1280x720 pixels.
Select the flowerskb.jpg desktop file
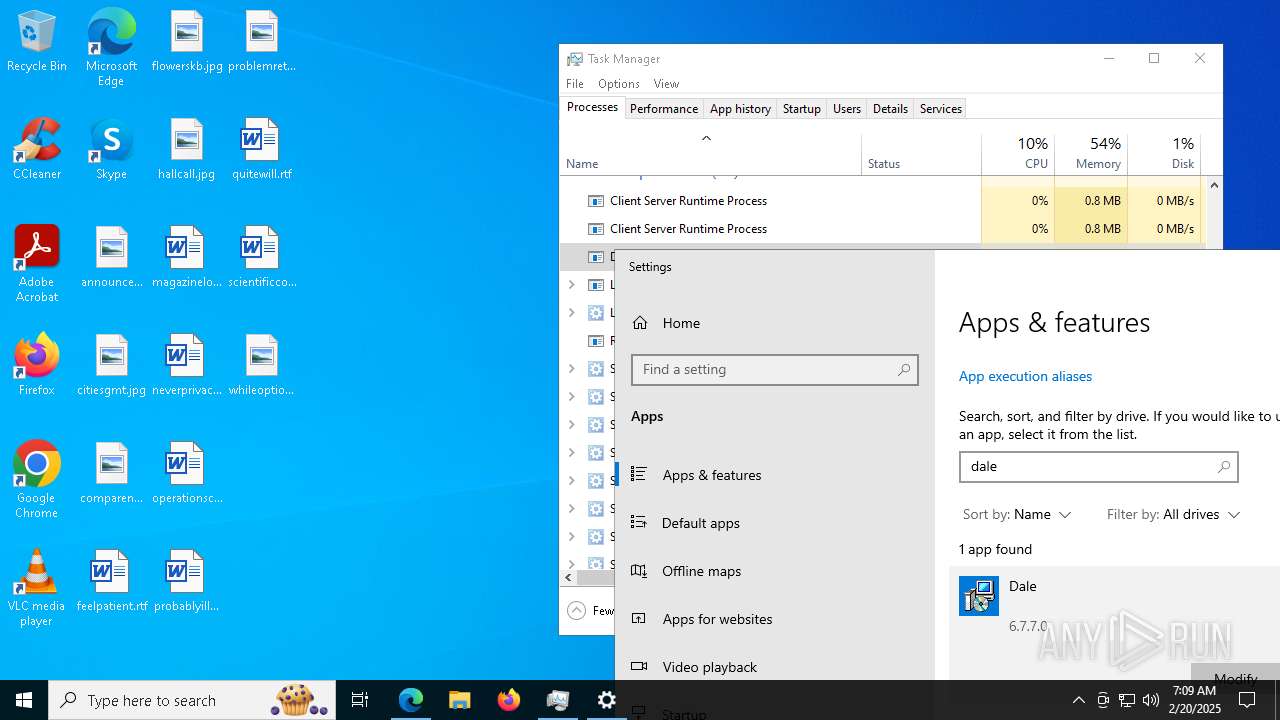187,42
